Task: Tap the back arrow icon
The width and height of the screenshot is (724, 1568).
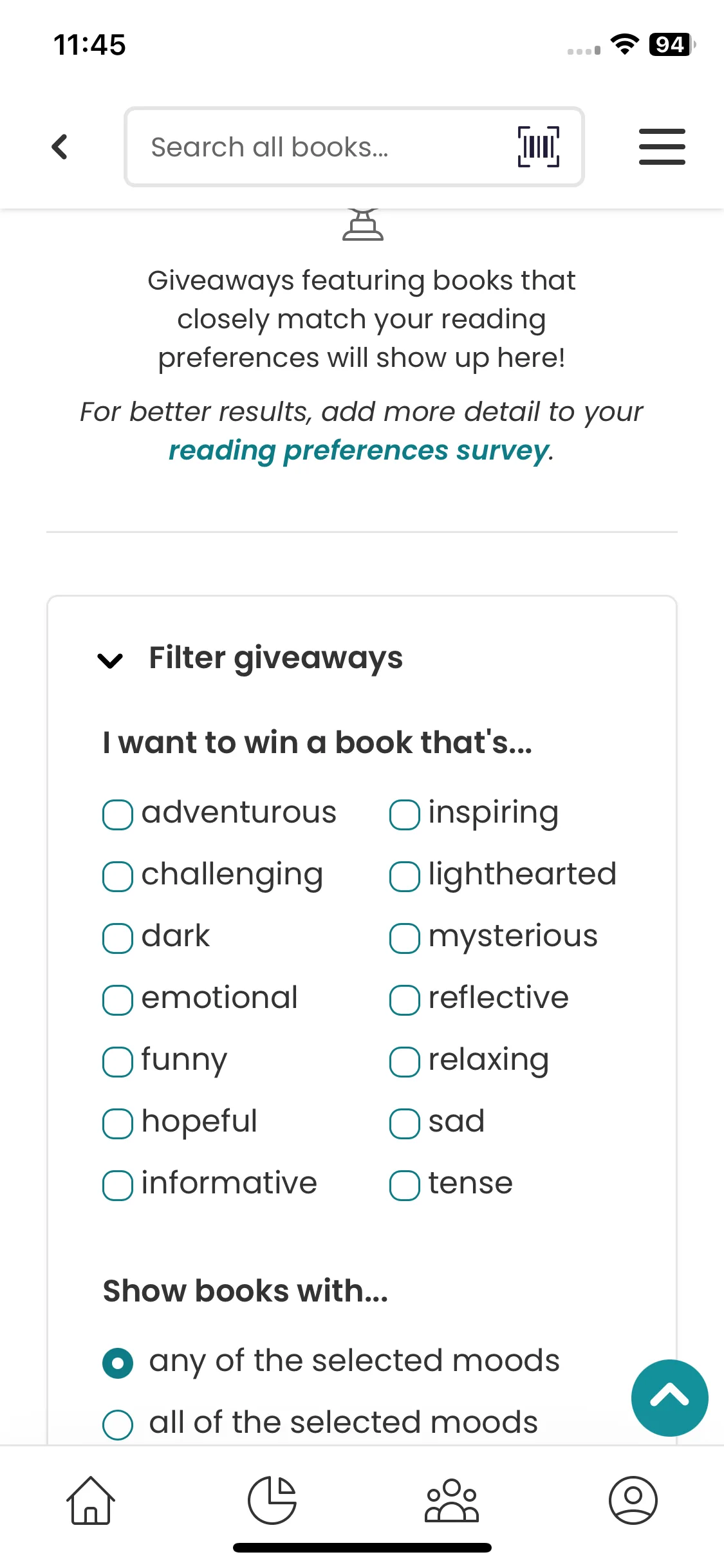Action: (60, 147)
